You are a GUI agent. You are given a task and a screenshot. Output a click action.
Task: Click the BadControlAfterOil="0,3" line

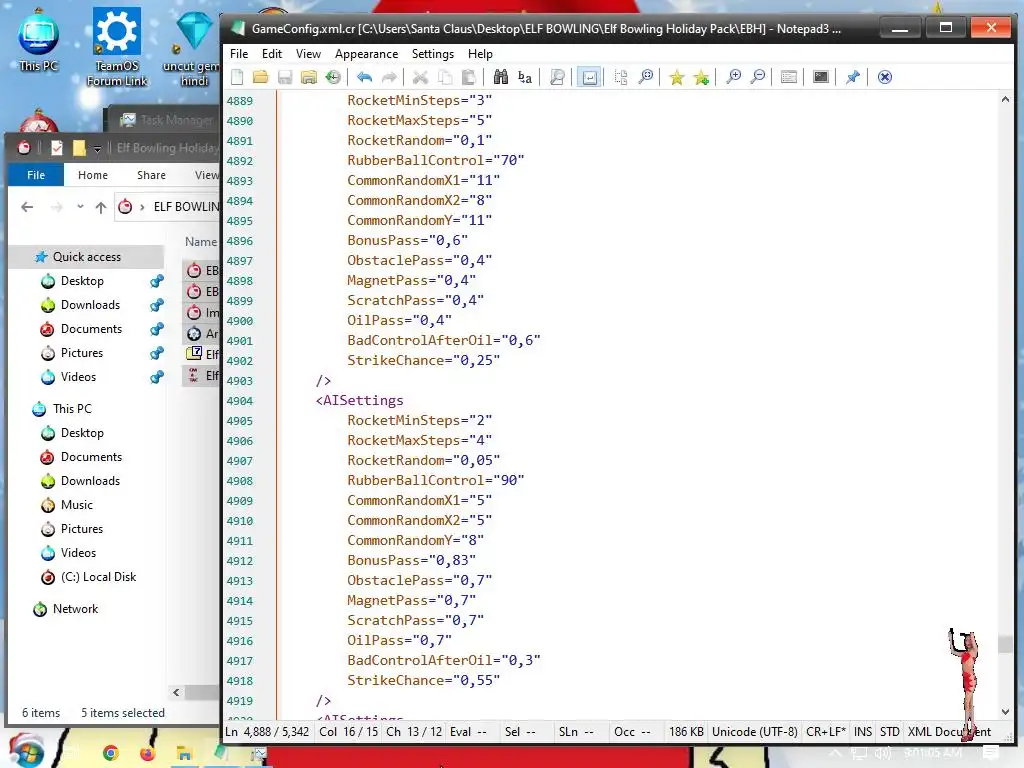[x=443, y=660]
